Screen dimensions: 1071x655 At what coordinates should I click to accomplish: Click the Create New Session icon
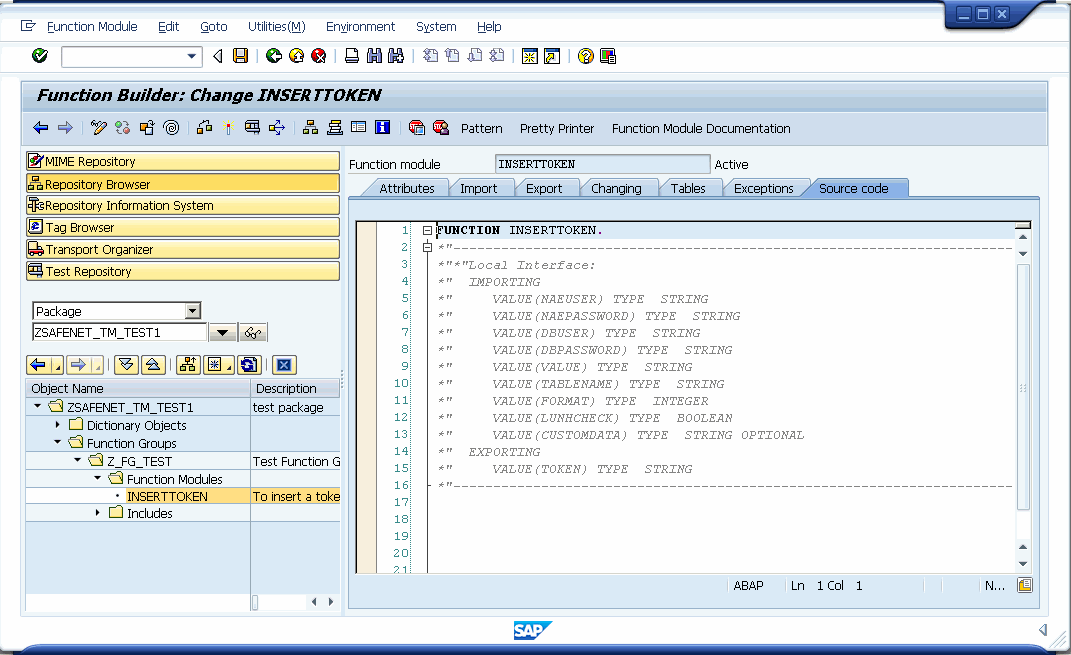[529, 56]
